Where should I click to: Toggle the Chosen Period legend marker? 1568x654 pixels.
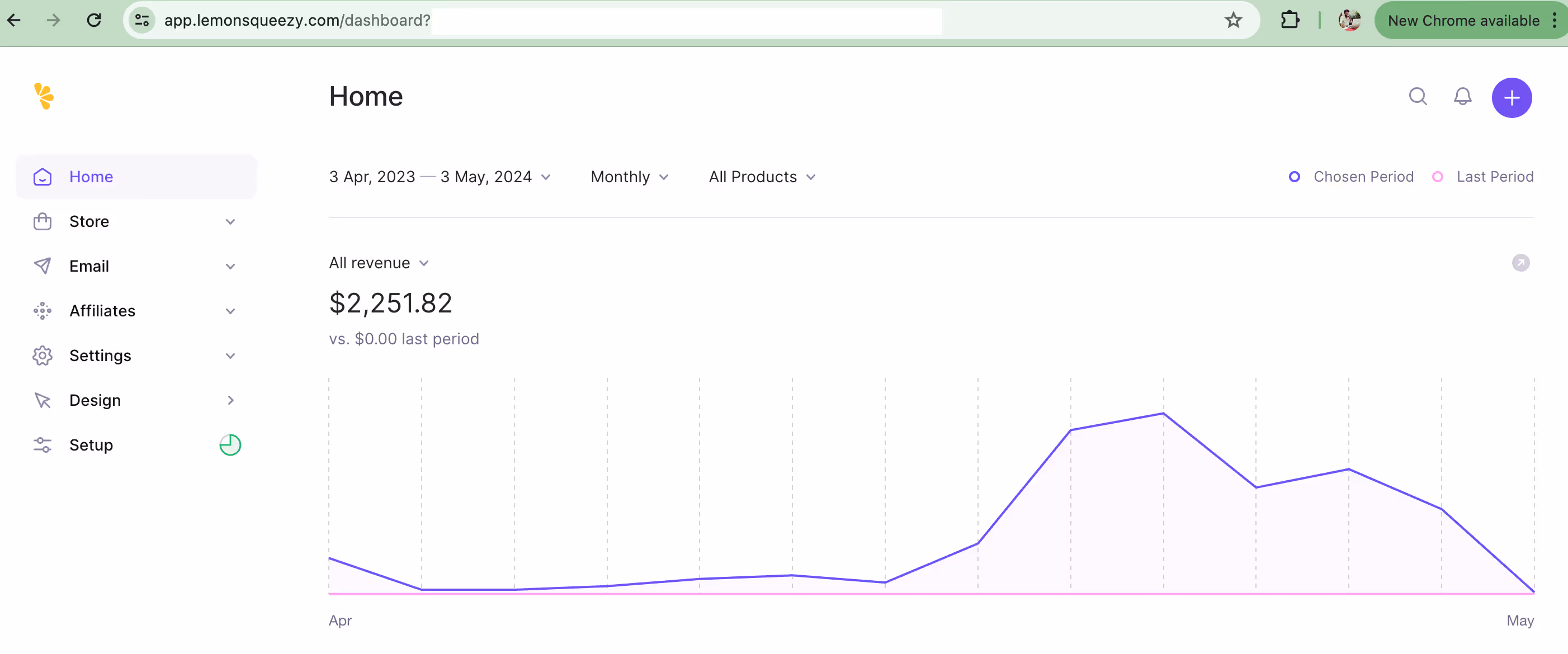point(1295,177)
